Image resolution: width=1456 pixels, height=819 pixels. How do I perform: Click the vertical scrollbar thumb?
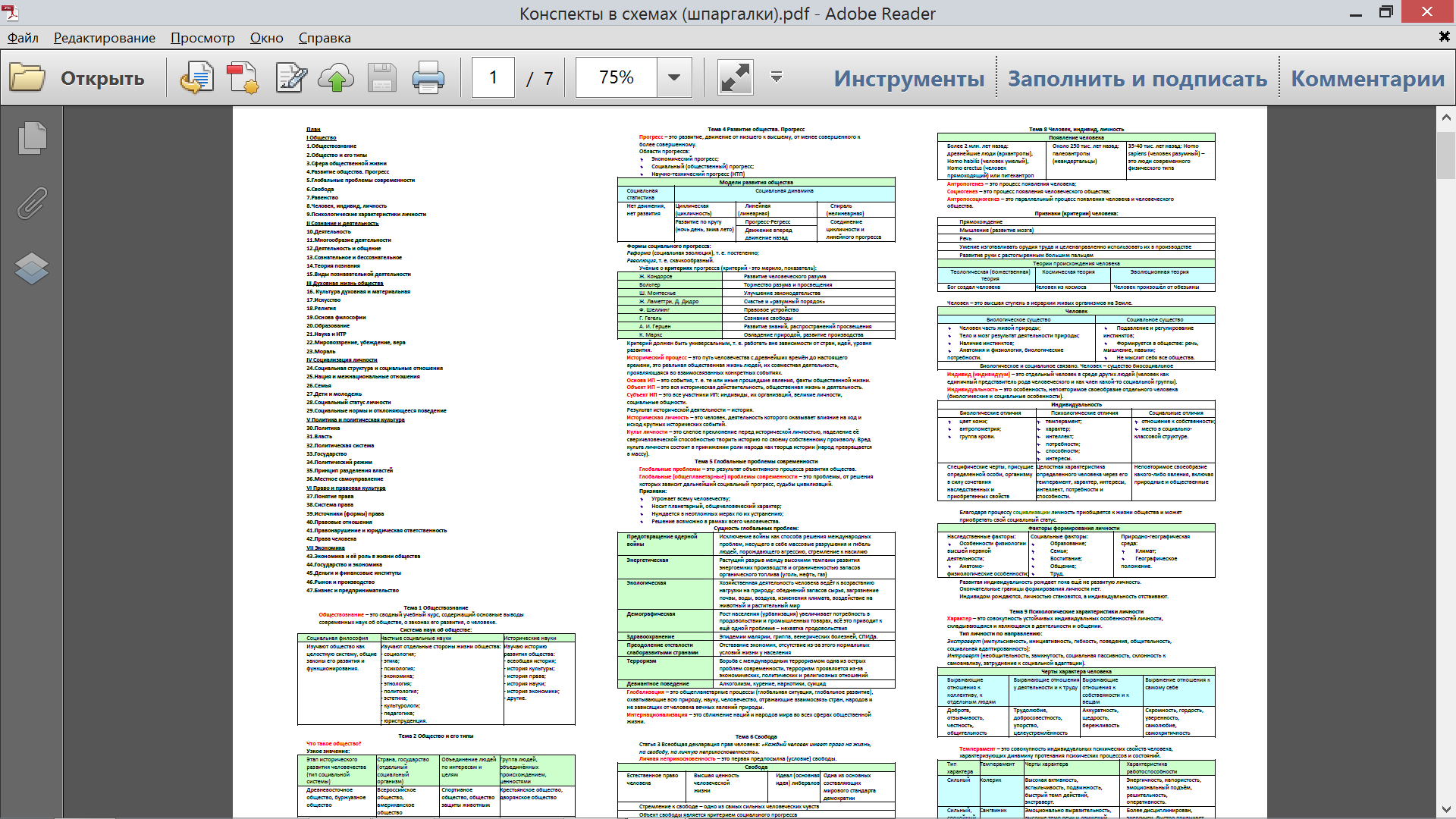[1445, 154]
